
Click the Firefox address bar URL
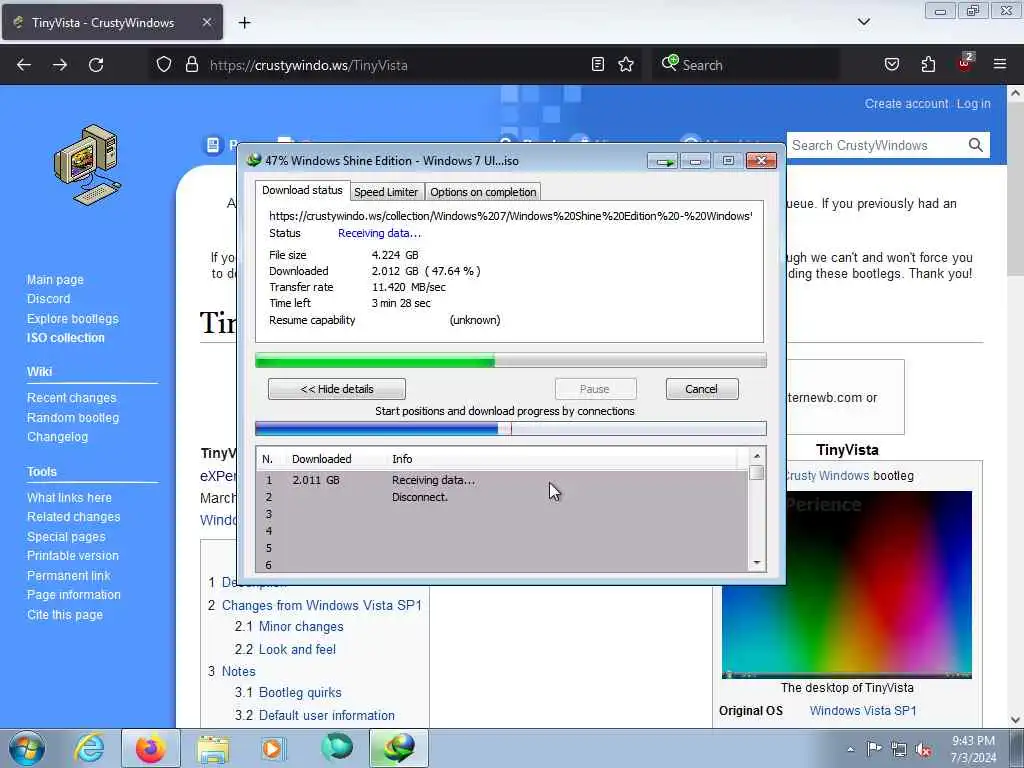pos(308,65)
